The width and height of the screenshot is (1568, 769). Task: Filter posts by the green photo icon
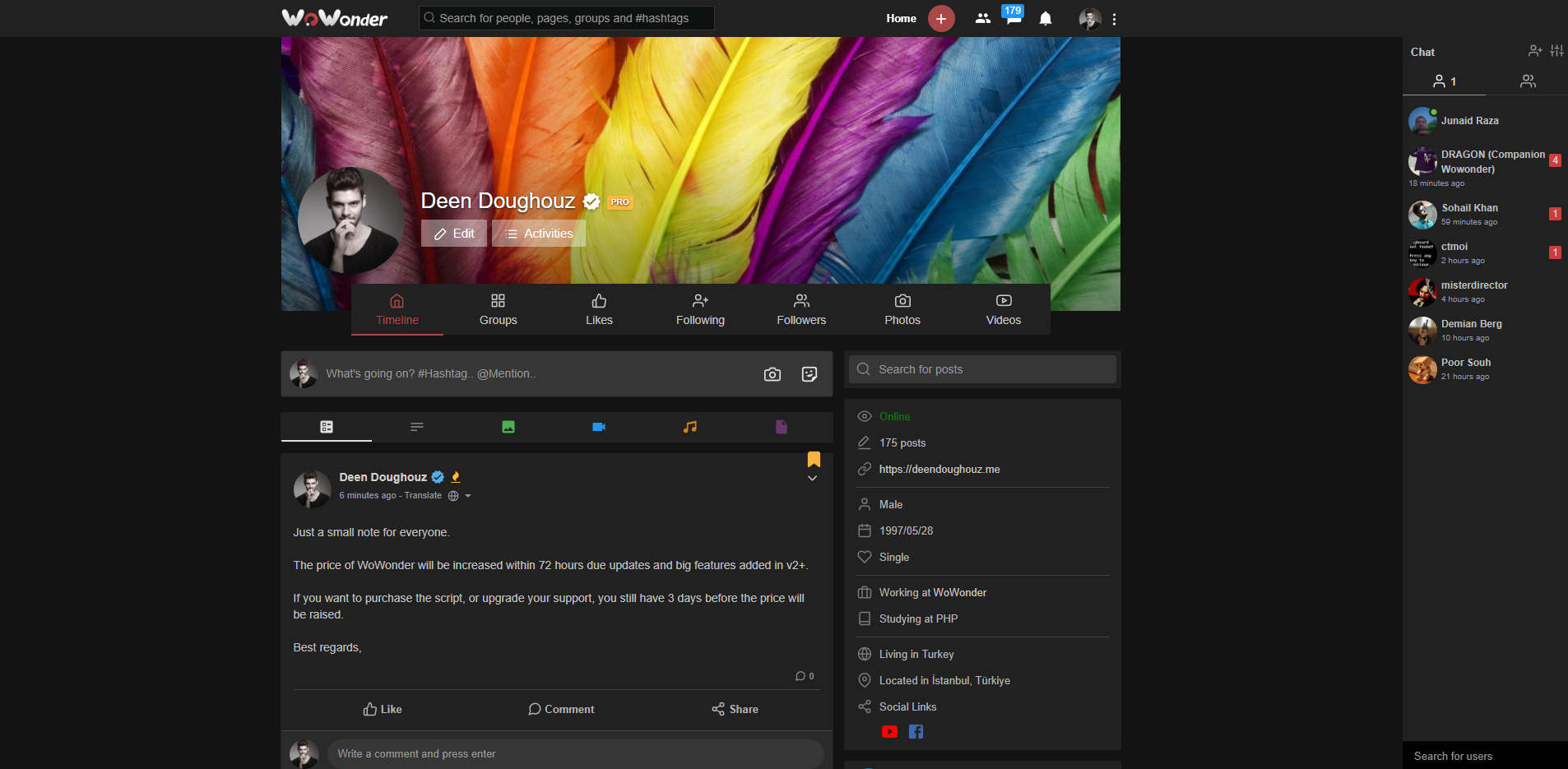pyautogui.click(x=508, y=427)
